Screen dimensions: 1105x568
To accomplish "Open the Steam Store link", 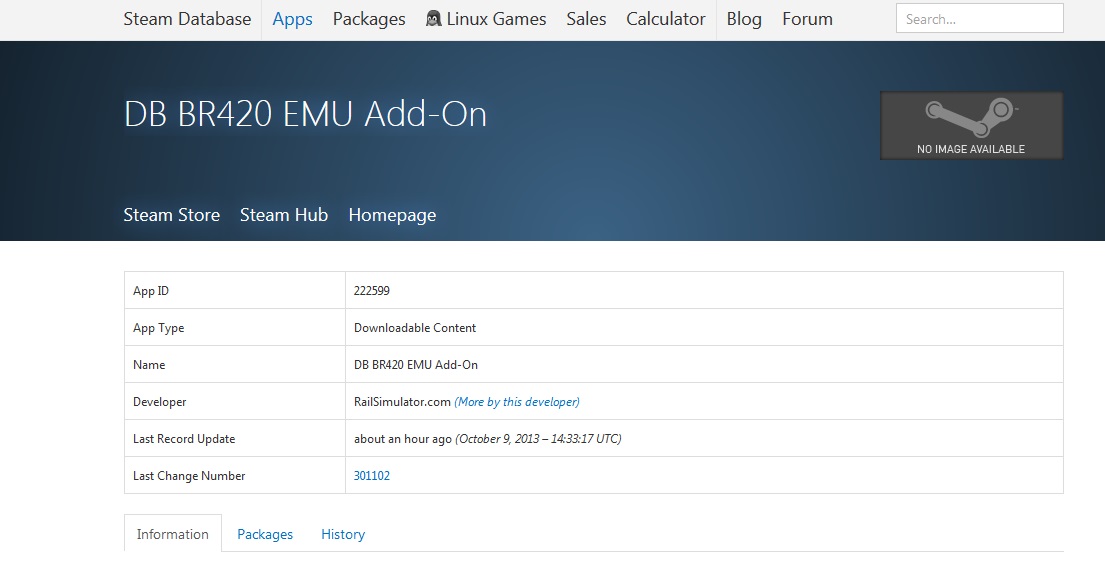I will (x=171, y=215).
